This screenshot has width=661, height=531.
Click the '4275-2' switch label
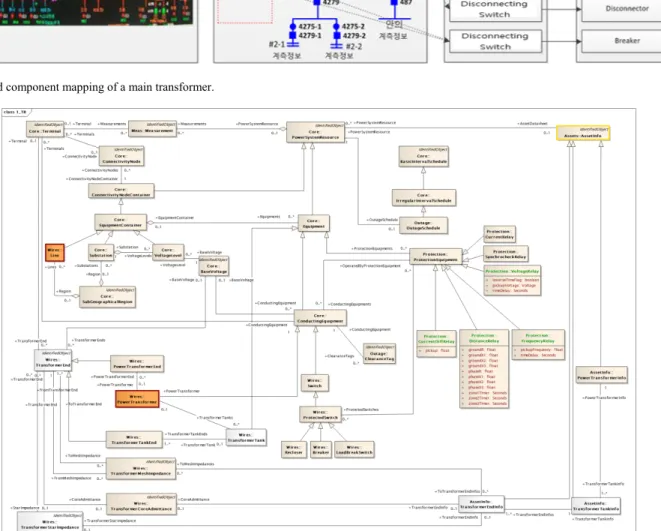point(353,27)
